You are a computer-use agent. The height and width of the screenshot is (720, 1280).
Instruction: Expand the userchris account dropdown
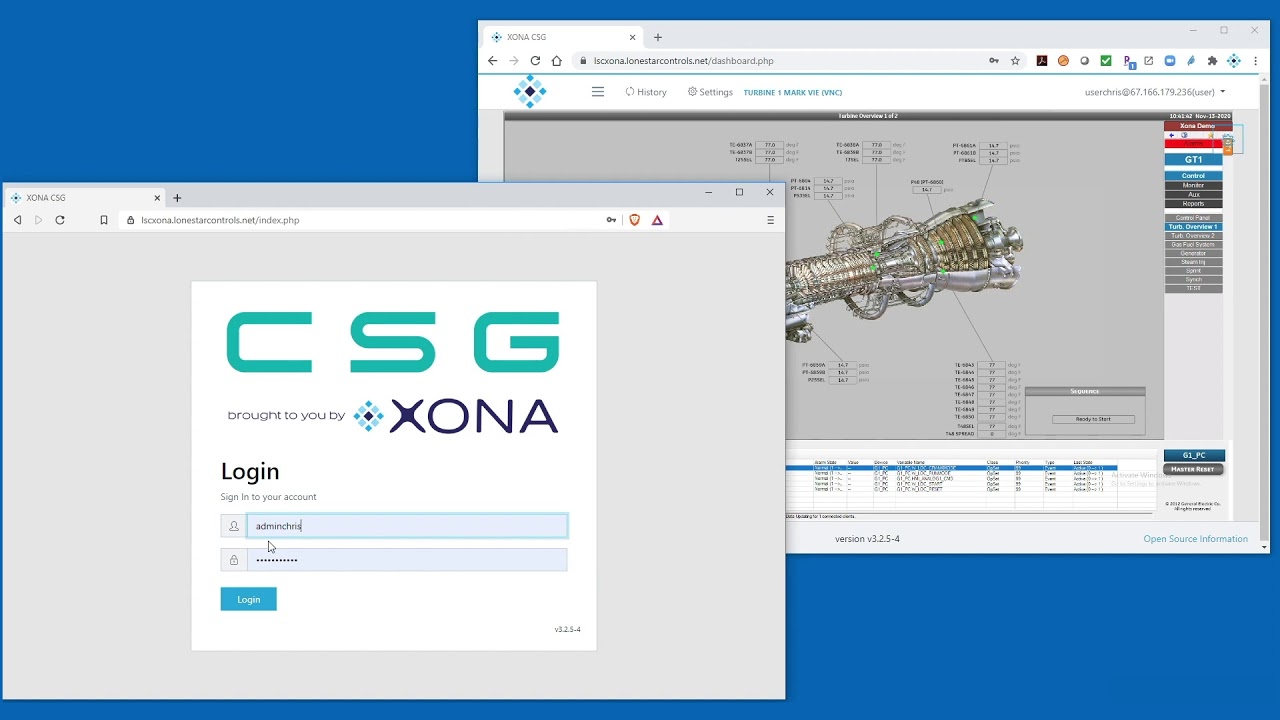click(1155, 92)
